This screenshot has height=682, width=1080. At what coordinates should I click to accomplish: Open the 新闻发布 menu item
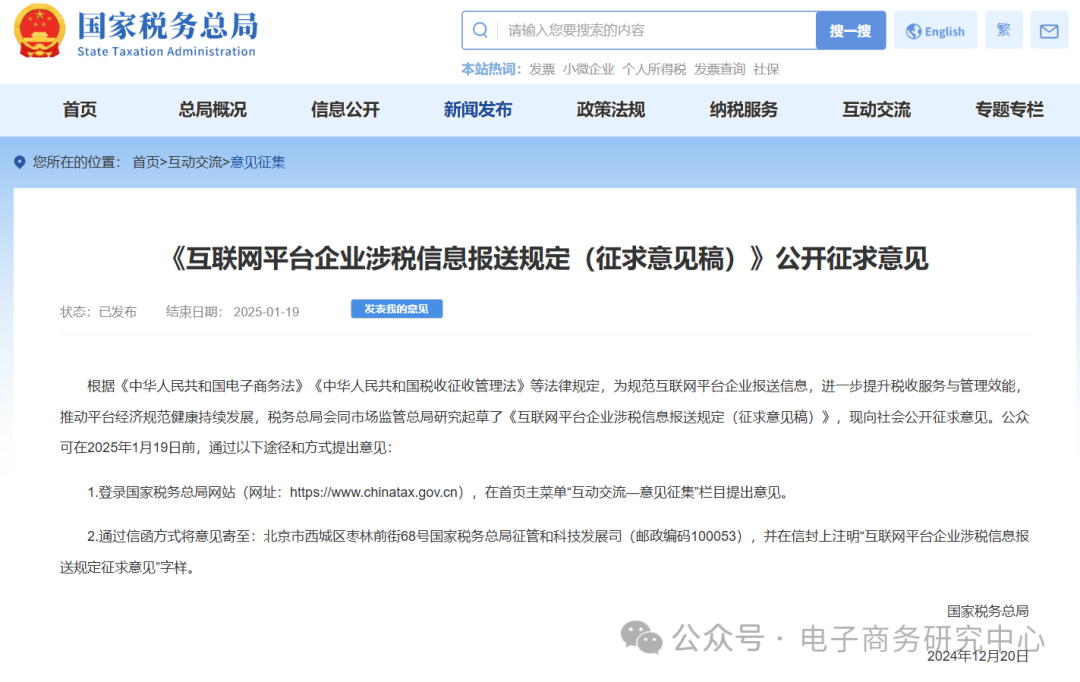(x=478, y=110)
